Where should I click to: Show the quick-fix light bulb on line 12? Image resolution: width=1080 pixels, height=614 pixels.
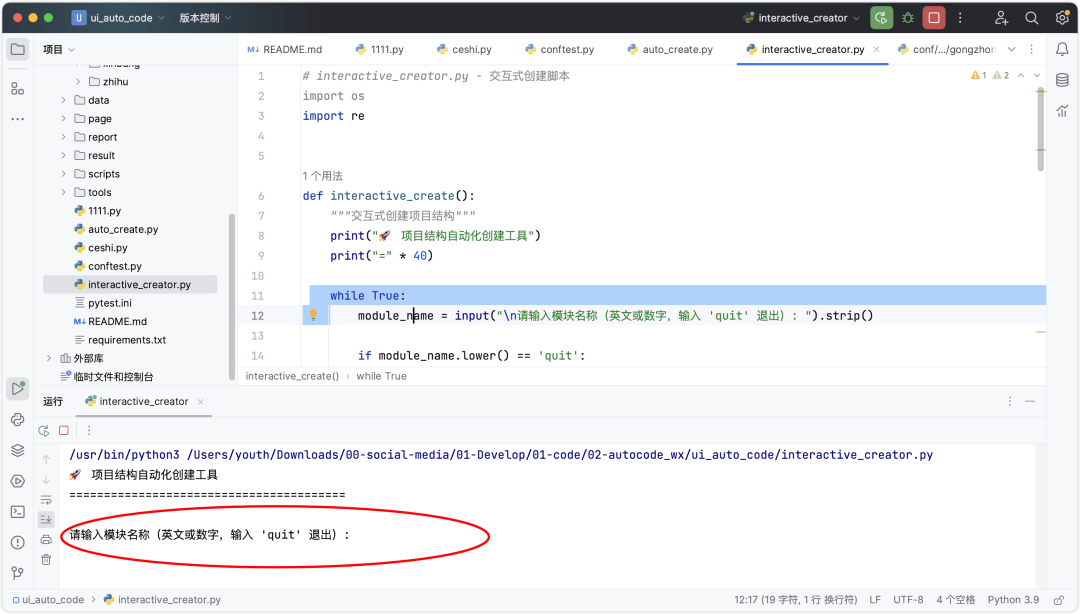(313, 316)
